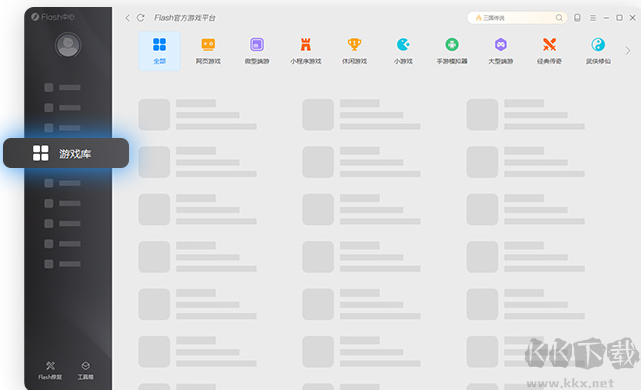Open the mobile phone icon in title bar
Image resolution: width=641 pixels, height=390 pixels.
tap(577, 18)
